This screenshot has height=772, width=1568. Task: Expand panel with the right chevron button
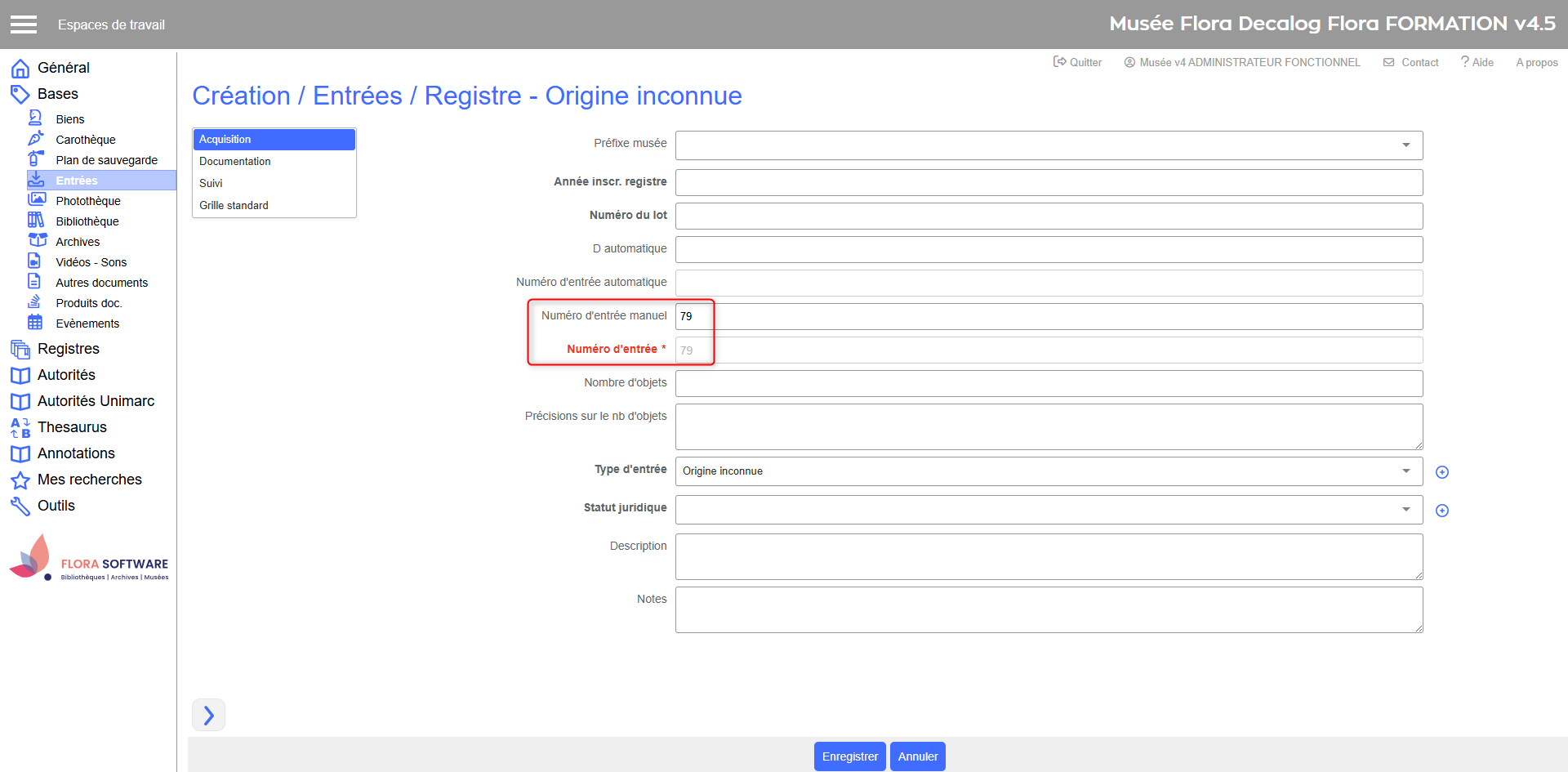pos(208,715)
